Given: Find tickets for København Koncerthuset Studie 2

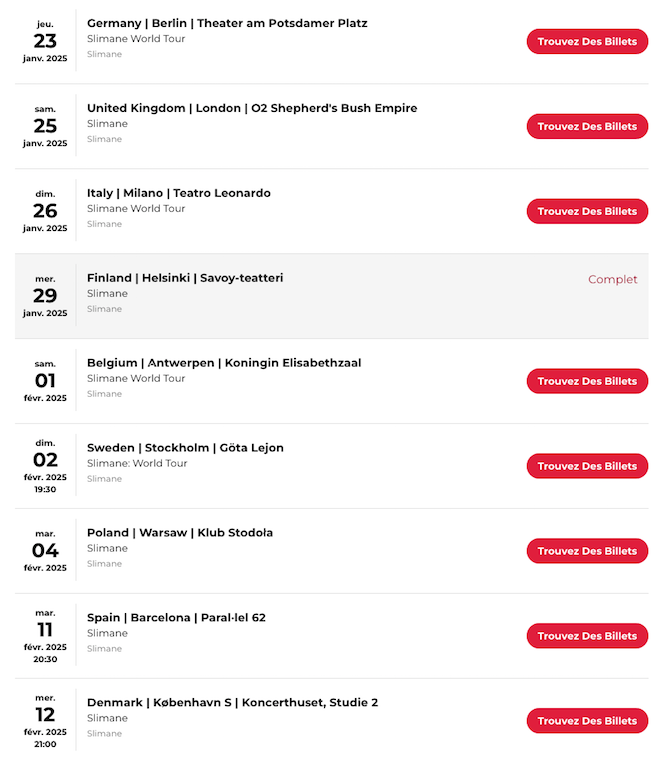Looking at the screenshot, I should pyautogui.click(x=587, y=721).
